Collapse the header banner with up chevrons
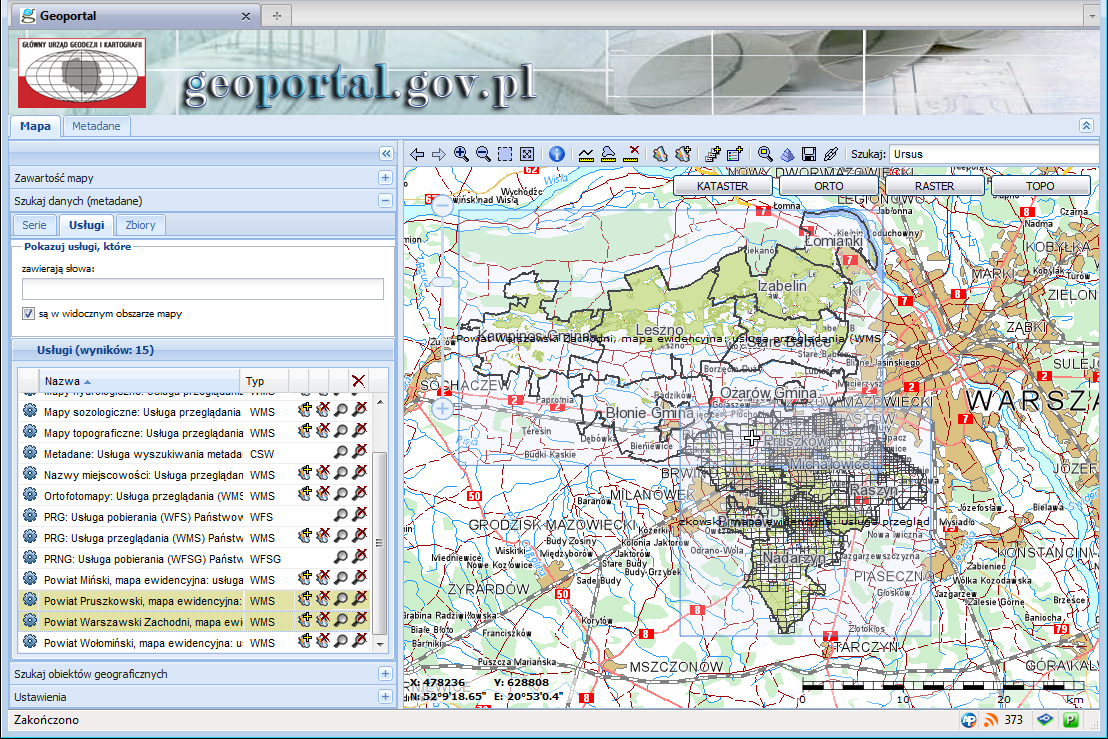The image size is (1108, 739). (1086, 126)
